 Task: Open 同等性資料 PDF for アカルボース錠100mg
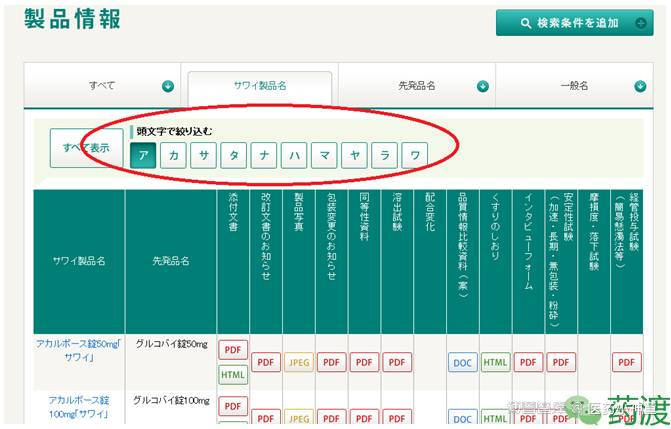click(x=364, y=417)
